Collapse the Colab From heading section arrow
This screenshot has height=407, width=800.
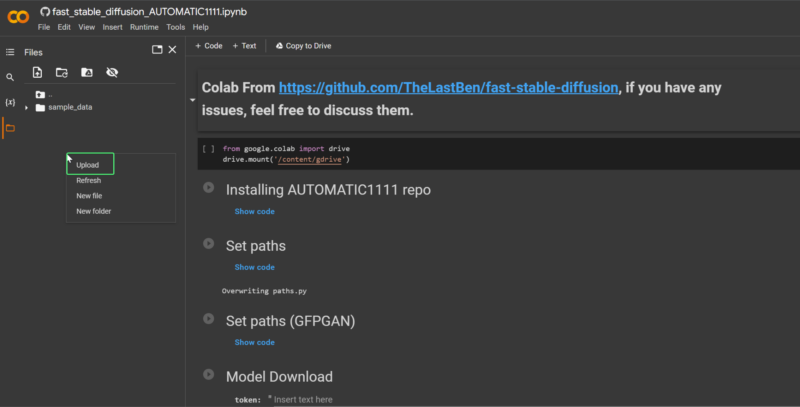(191, 100)
